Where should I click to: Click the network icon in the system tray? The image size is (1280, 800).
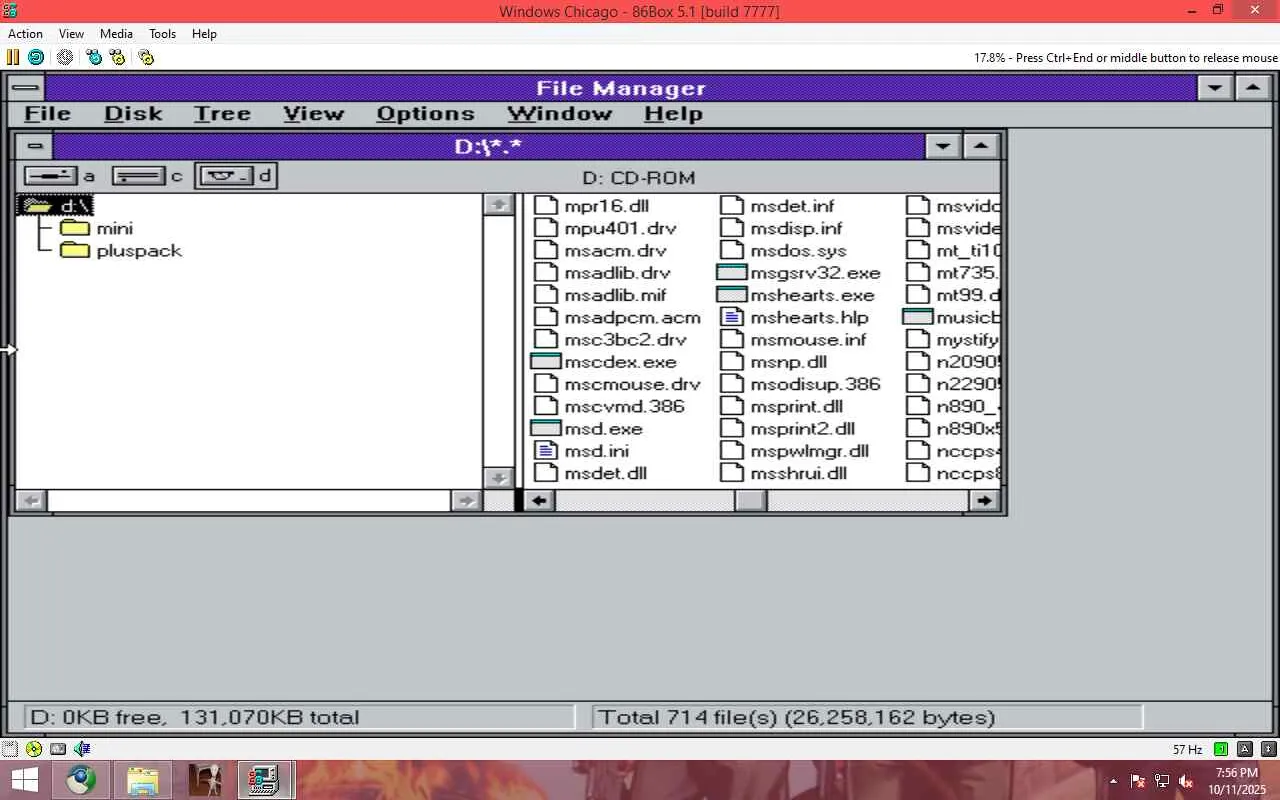(1162, 781)
